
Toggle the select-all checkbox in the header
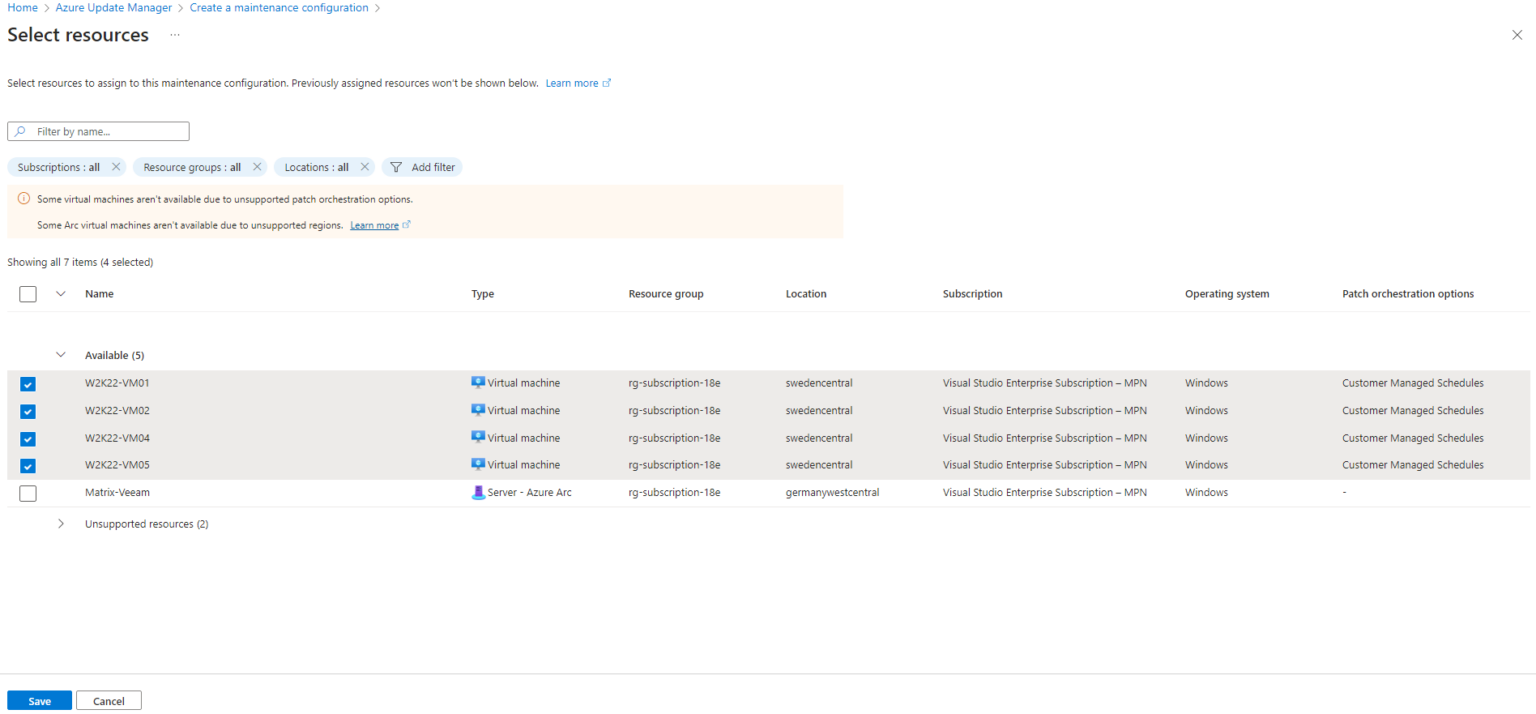[27, 293]
